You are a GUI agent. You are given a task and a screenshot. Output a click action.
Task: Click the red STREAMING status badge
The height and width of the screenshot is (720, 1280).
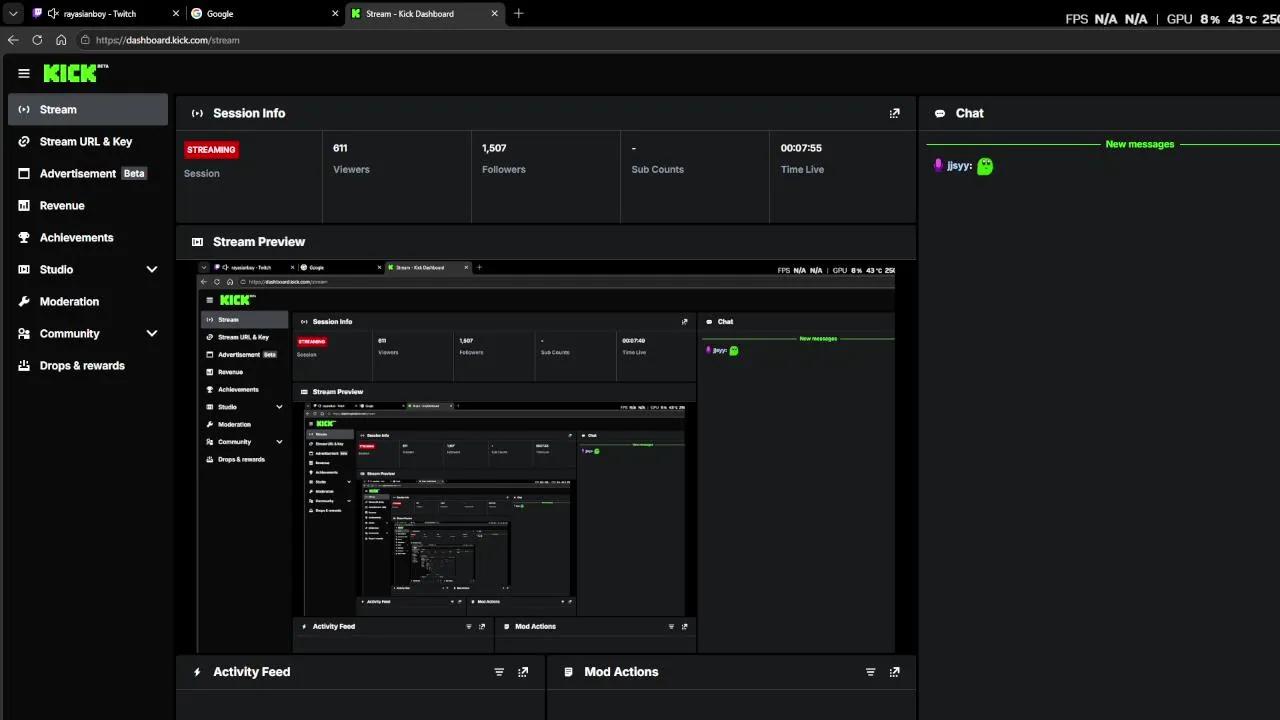tap(211, 150)
